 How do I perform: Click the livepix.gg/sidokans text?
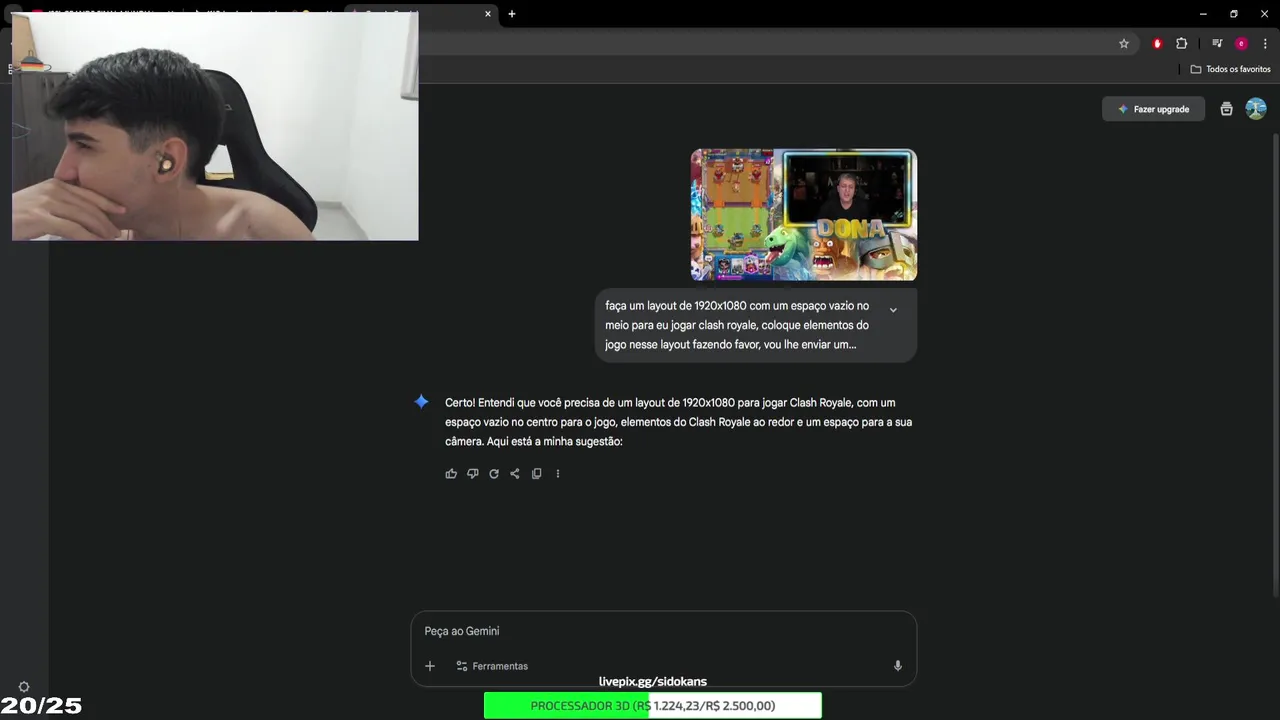pyautogui.click(x=653, y=682)
